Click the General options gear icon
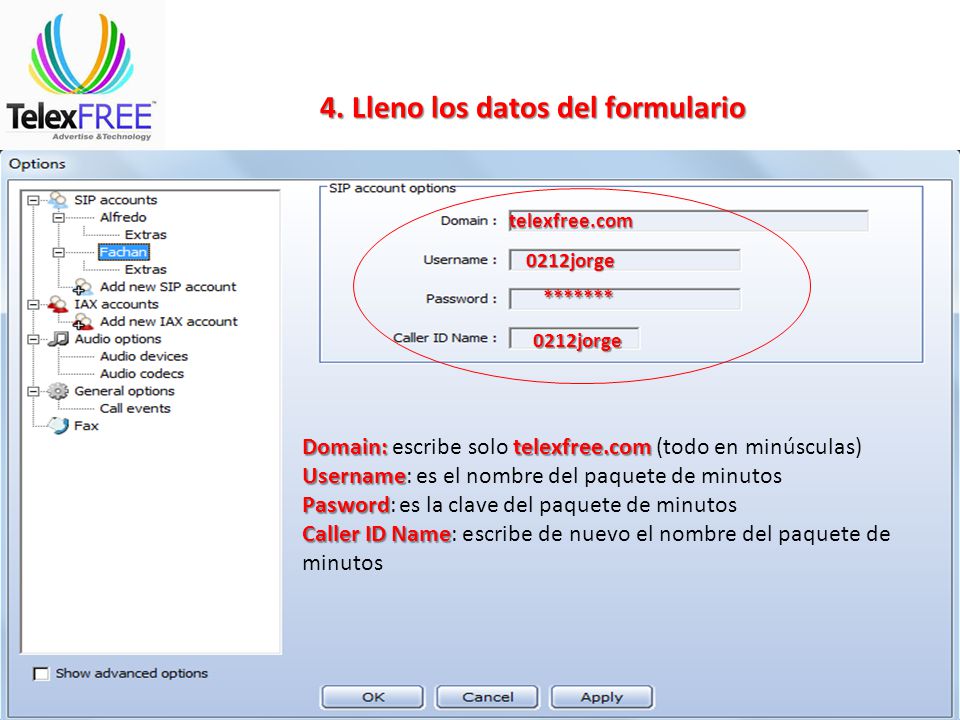Viewport: 960px width, 720px height. click(x=58, y=391)
